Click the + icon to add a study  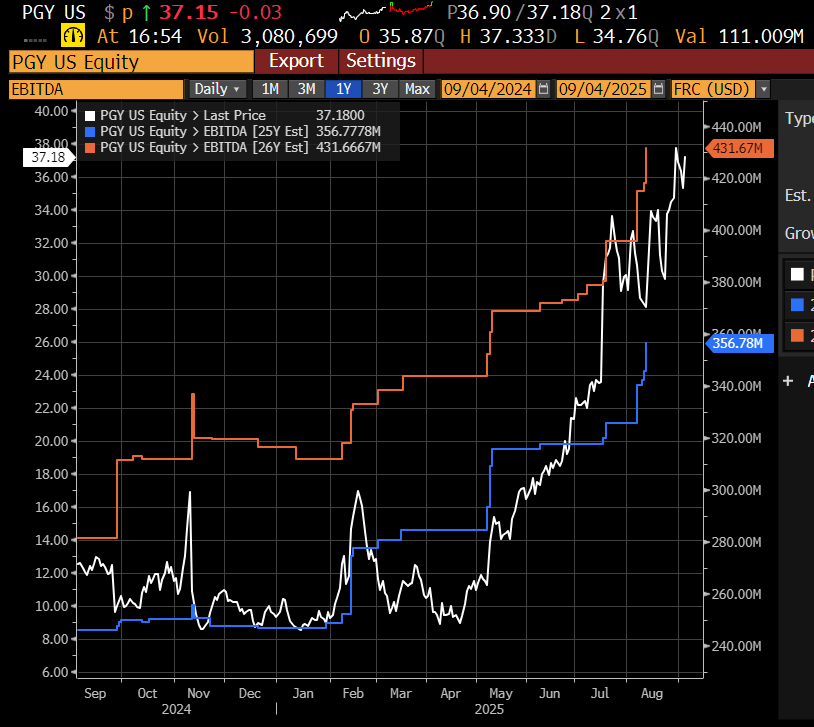tap(786, 381)
